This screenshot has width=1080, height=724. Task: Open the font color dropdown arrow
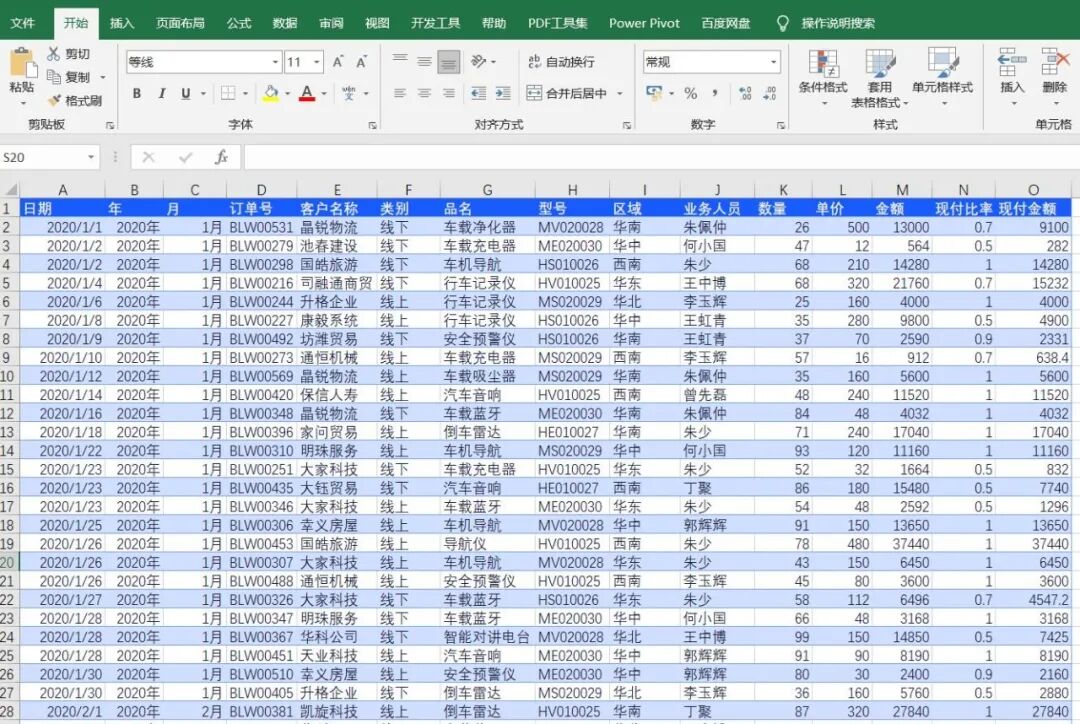[x=324, y=93]
